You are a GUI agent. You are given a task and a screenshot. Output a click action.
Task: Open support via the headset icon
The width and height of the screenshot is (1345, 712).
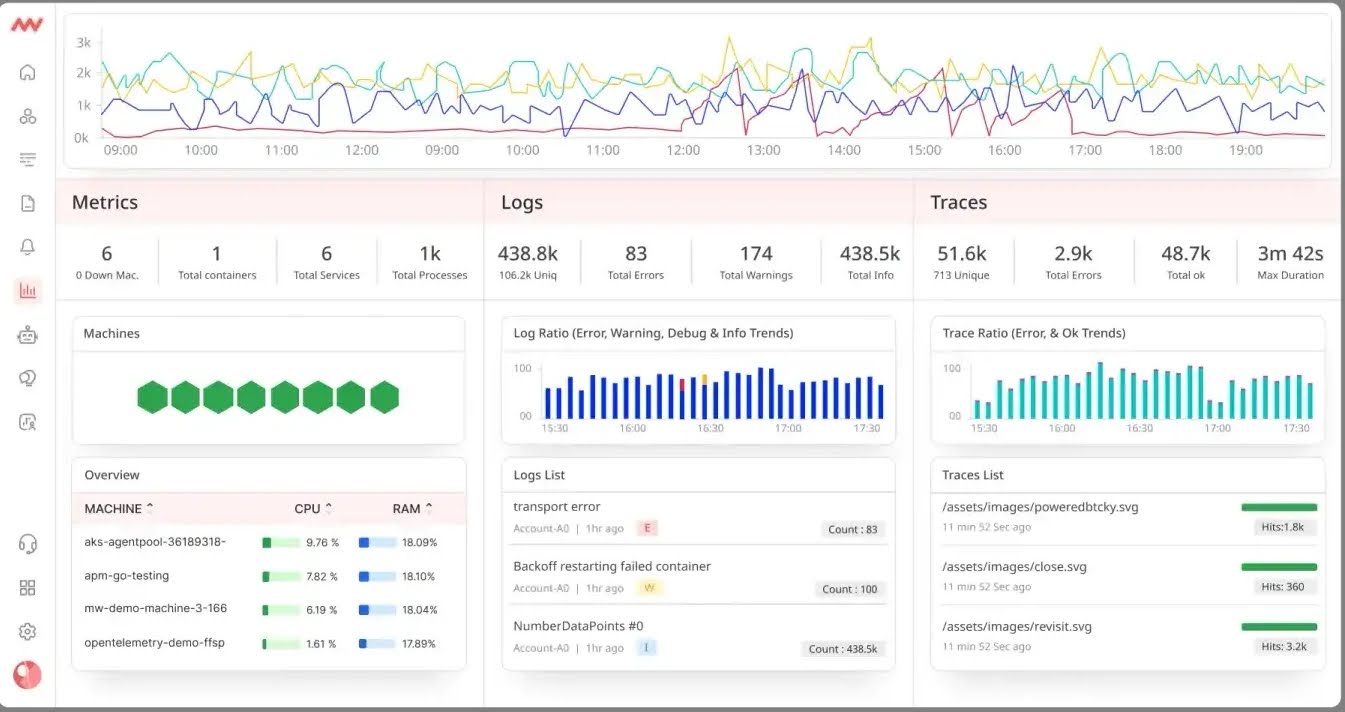pos(27,543)
